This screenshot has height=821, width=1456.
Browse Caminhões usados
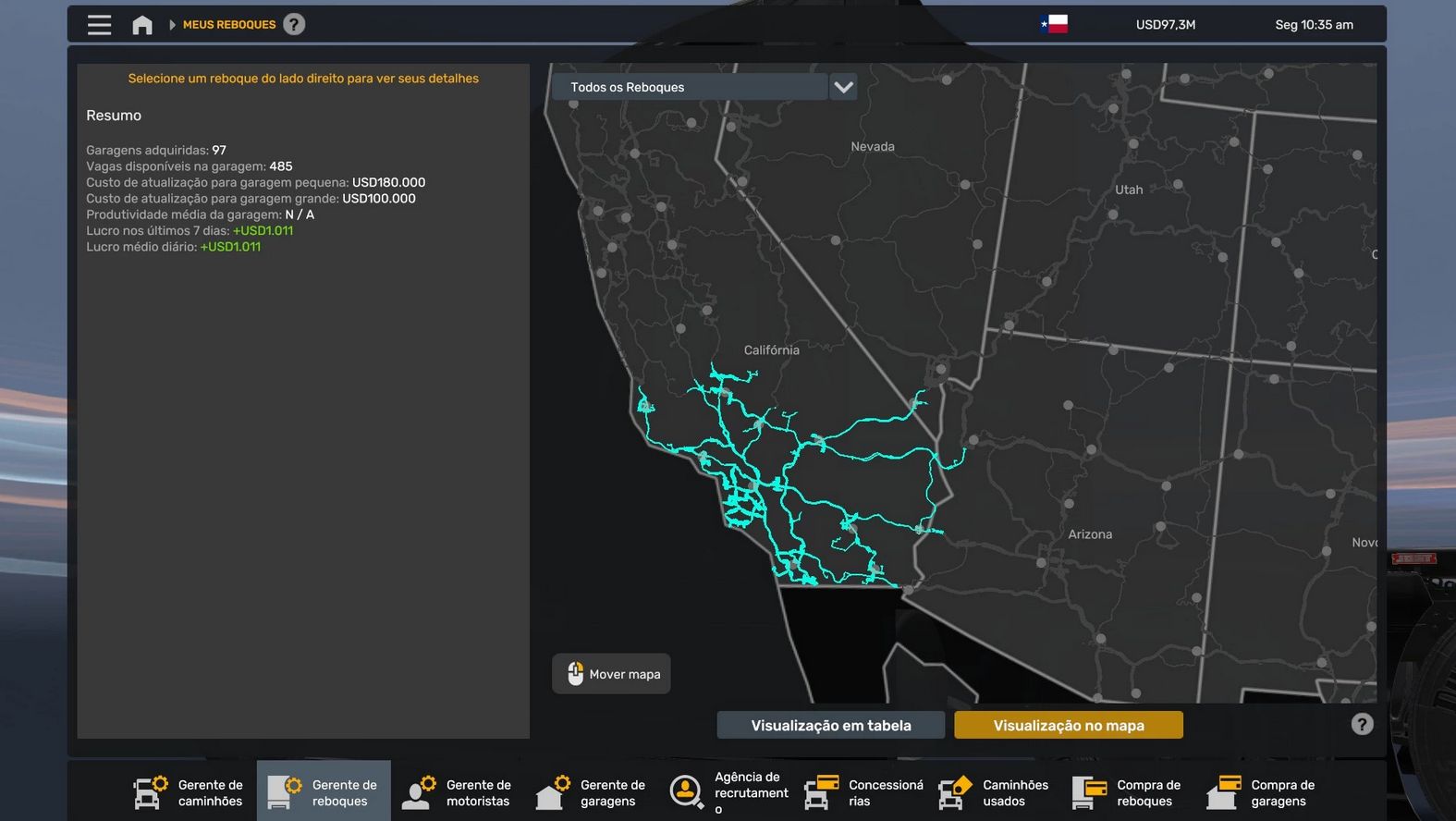pyautogui.click(x=995, y=792)
